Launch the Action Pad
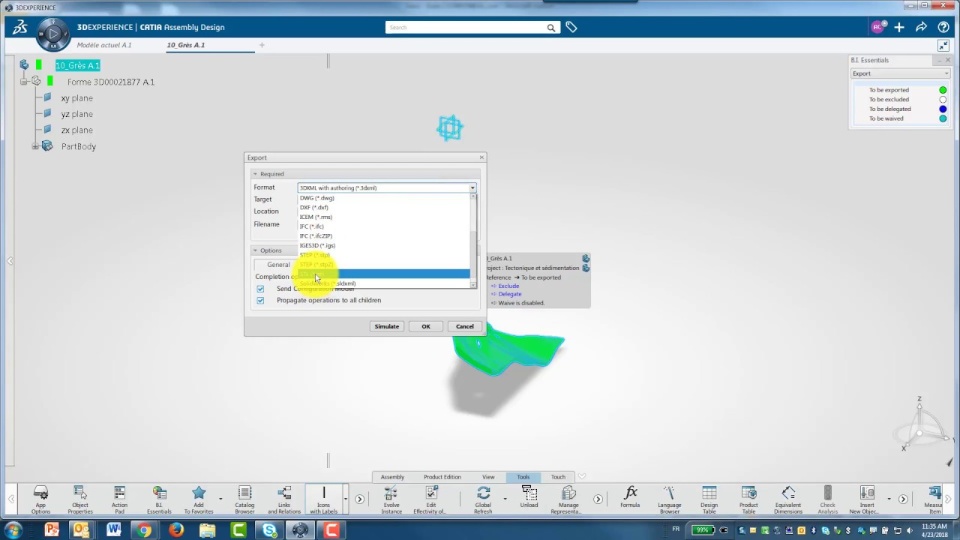This screenshot has width=960, height=540. (119, 499)
